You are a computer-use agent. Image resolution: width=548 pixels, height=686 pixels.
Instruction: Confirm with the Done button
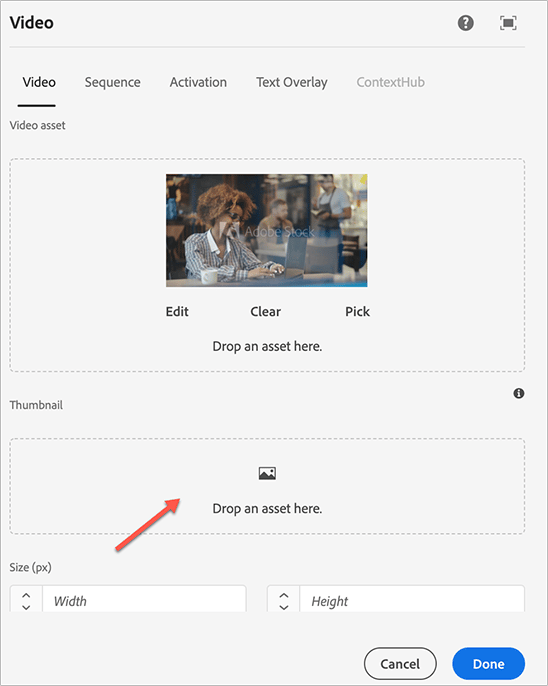tap(489, 664)
